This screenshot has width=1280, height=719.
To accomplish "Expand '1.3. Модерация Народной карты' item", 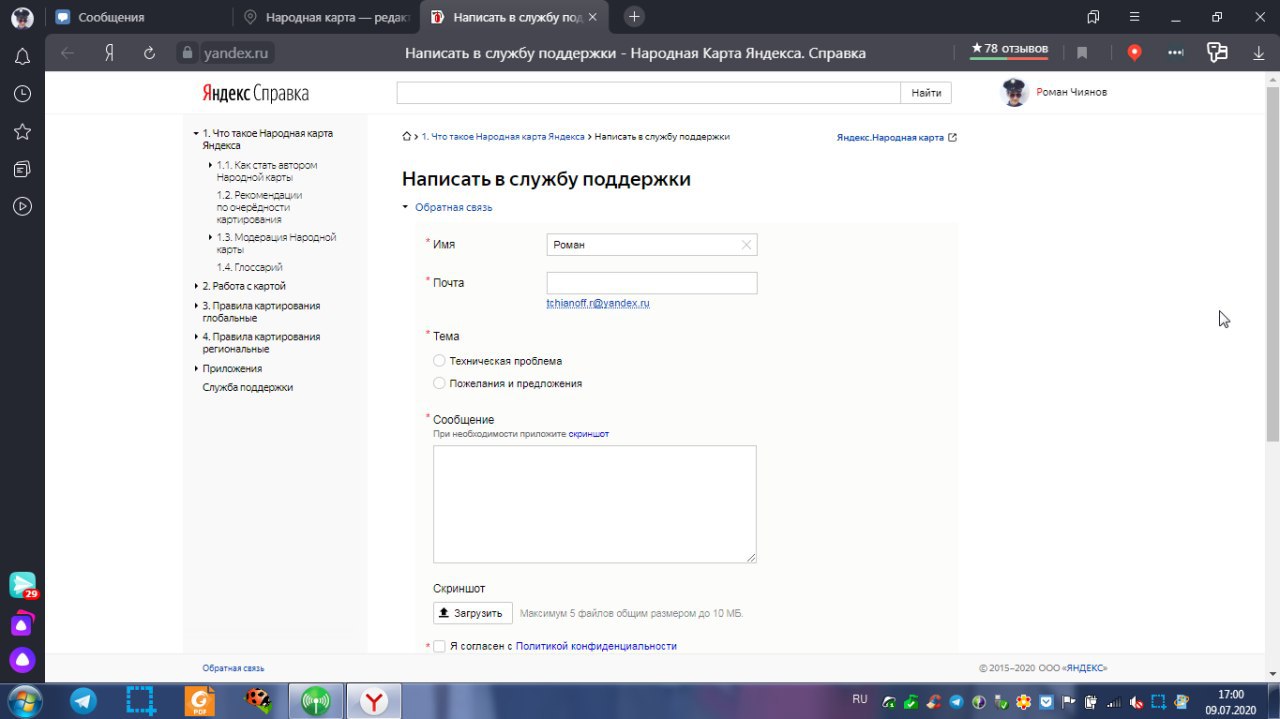I will [211, 237].
